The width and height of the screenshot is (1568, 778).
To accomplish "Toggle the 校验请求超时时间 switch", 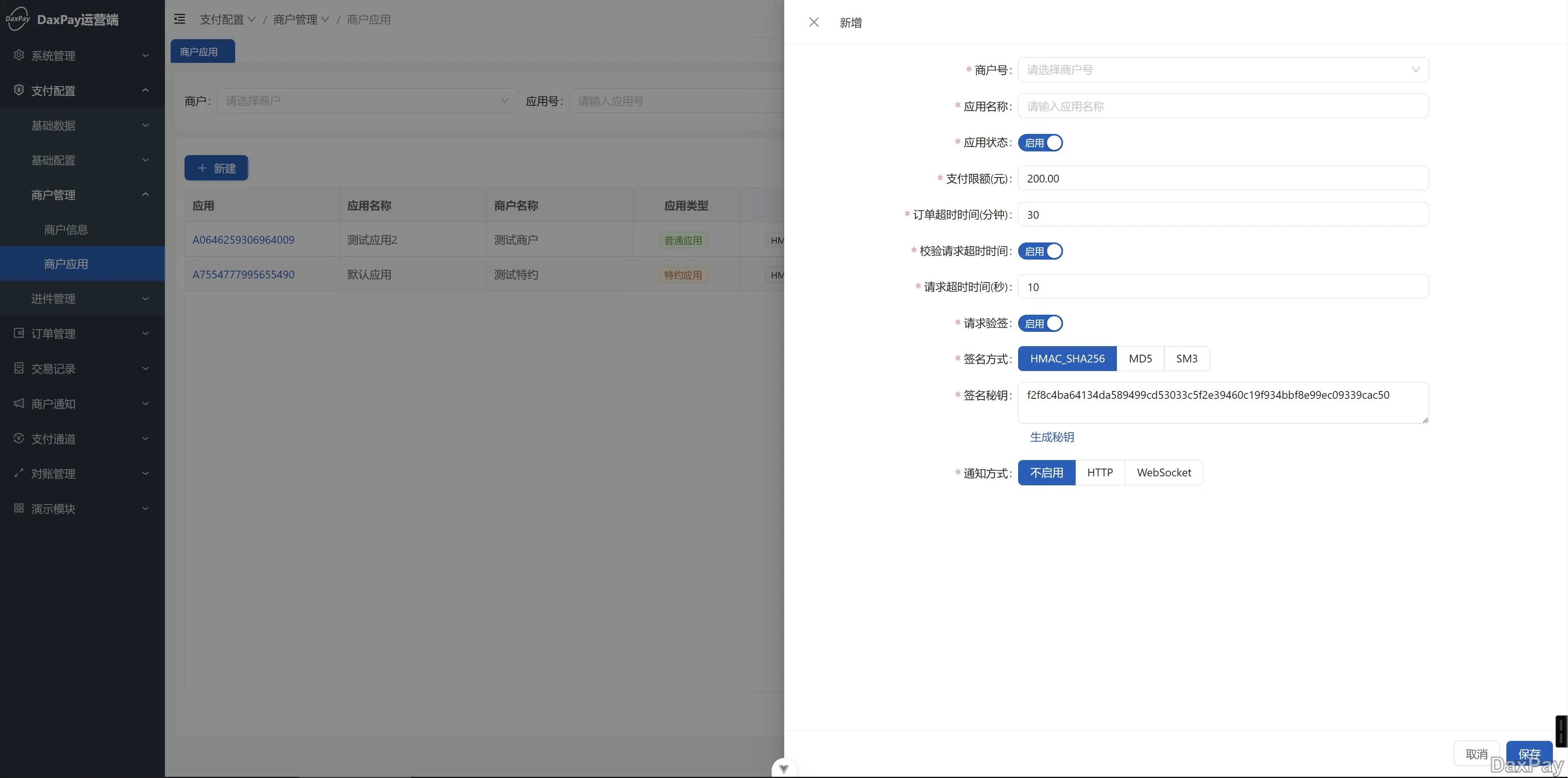I will (1040, 251).
